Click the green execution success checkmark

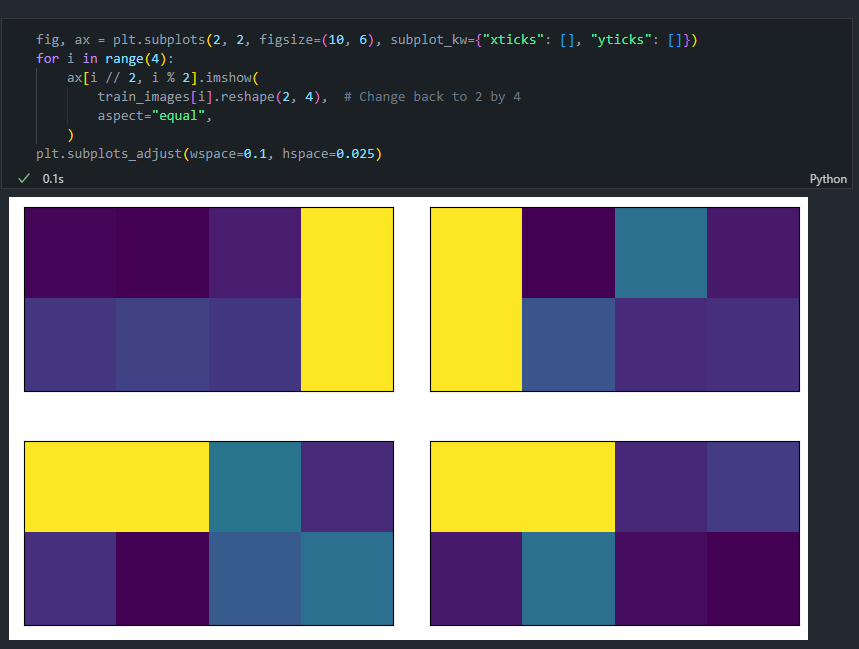tap(24, 178)
